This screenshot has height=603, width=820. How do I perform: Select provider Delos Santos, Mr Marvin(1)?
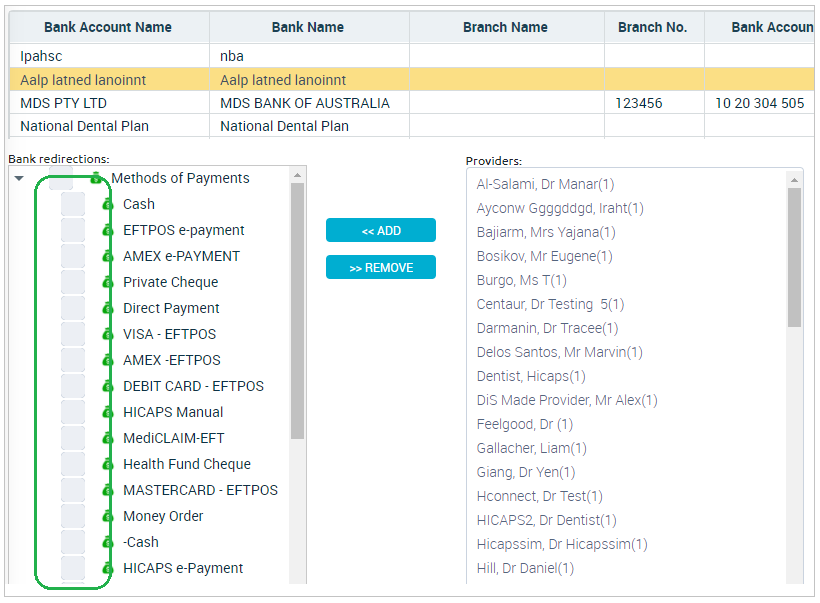click(x=560, y=352)
